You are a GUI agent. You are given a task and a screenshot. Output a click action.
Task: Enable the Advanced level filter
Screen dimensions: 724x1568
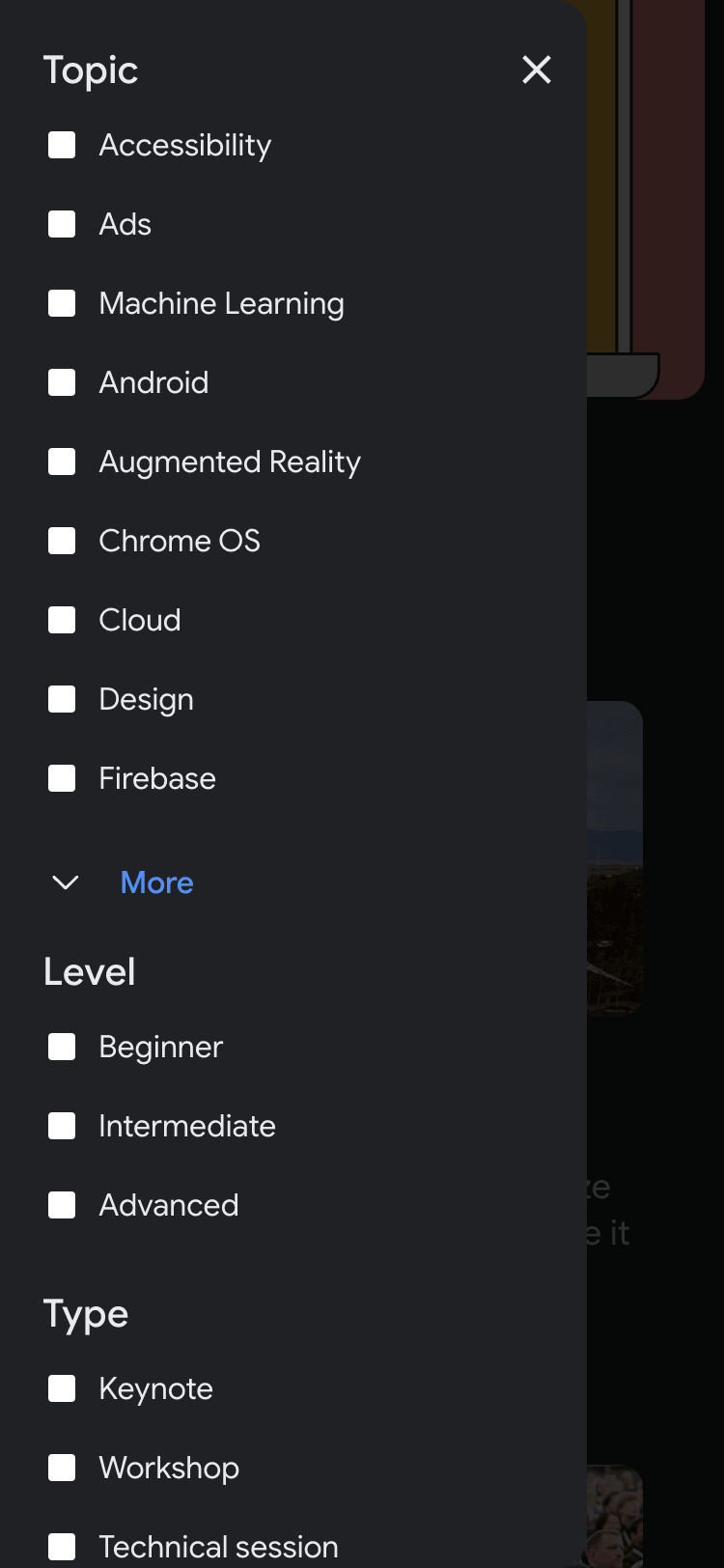click(61, 1204)
